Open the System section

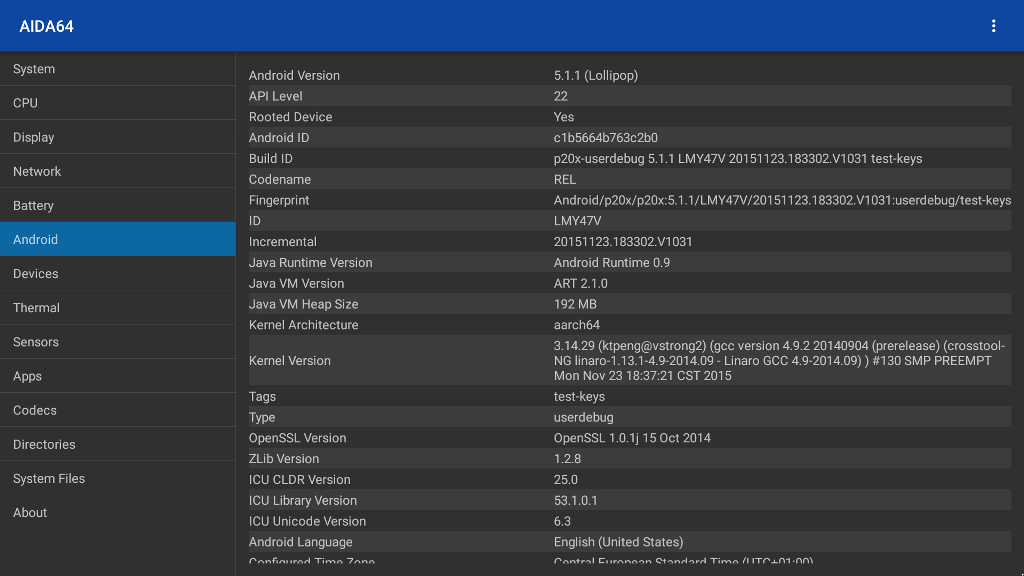pos(118,69)
